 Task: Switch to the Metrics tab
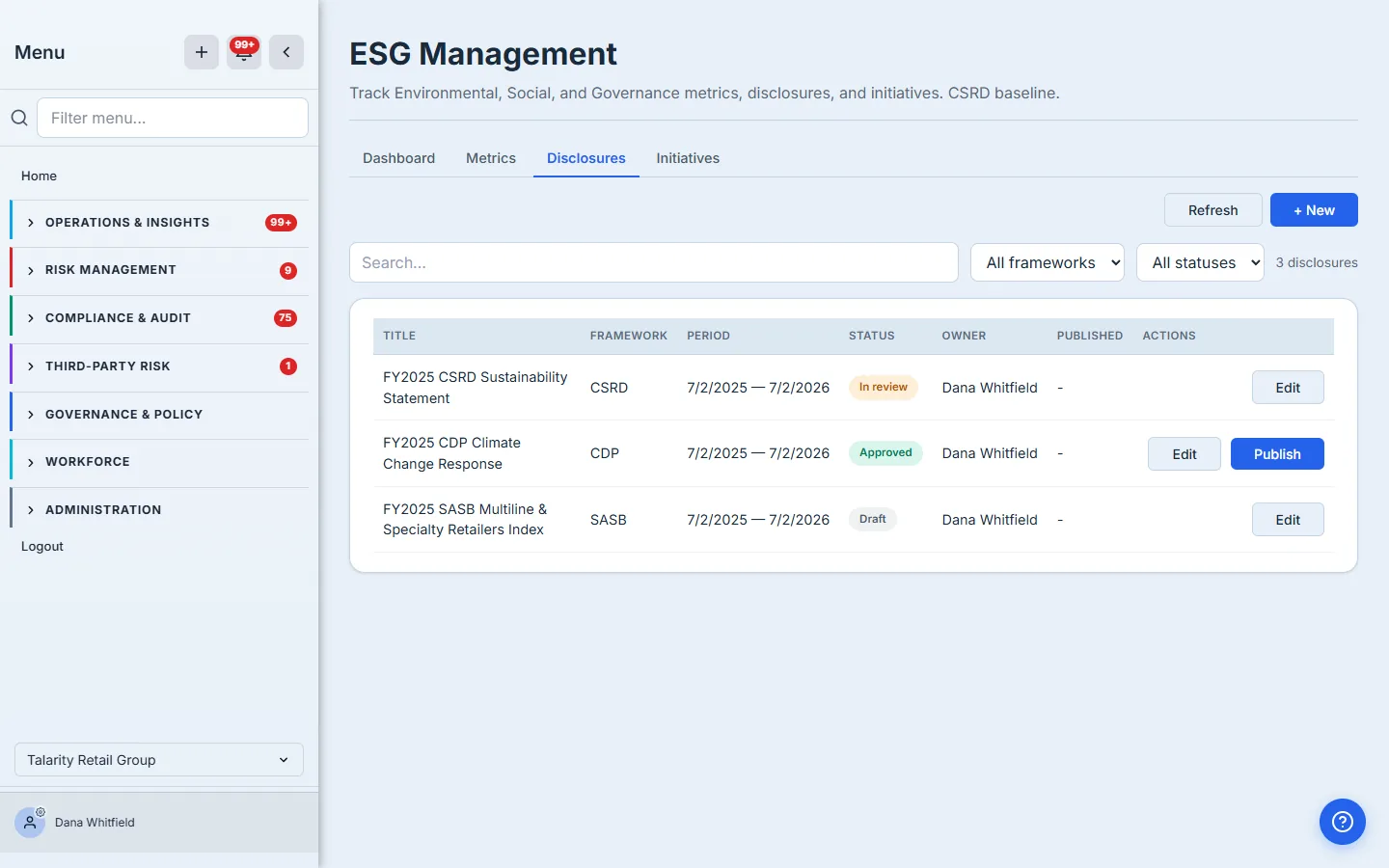click(491, 158)
